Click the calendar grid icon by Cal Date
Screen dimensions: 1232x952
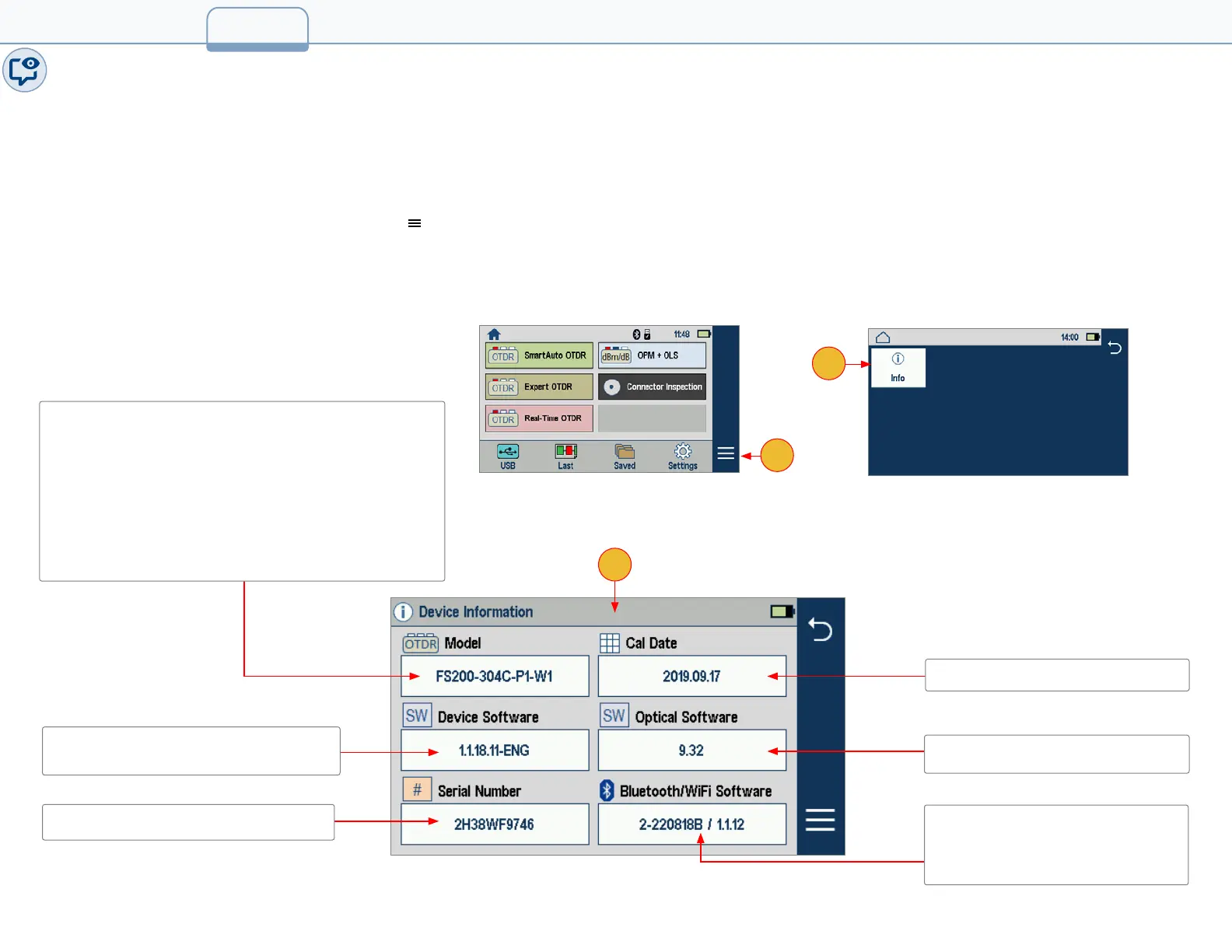click(x=610, y=643)
